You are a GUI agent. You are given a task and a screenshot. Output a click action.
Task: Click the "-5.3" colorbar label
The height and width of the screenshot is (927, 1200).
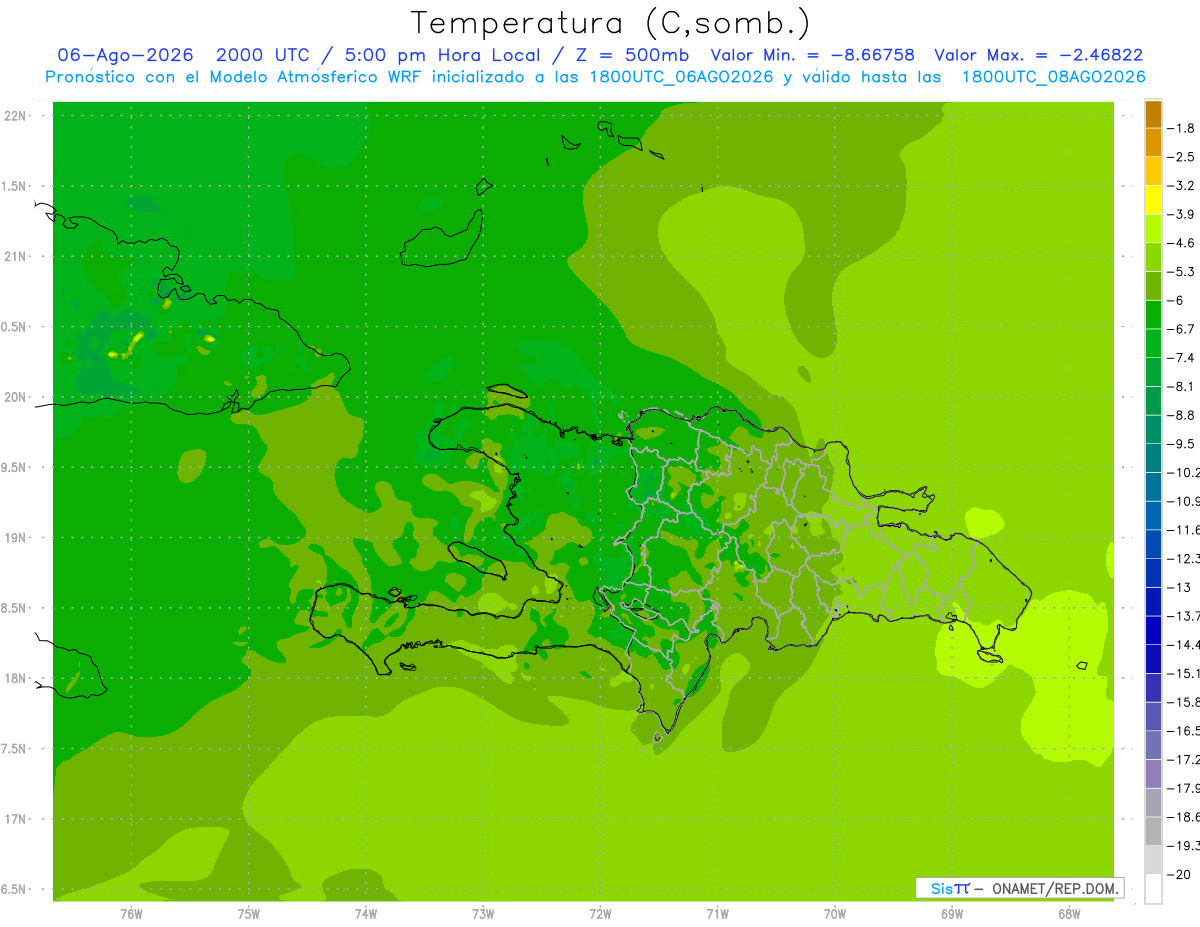[1181, 272]
